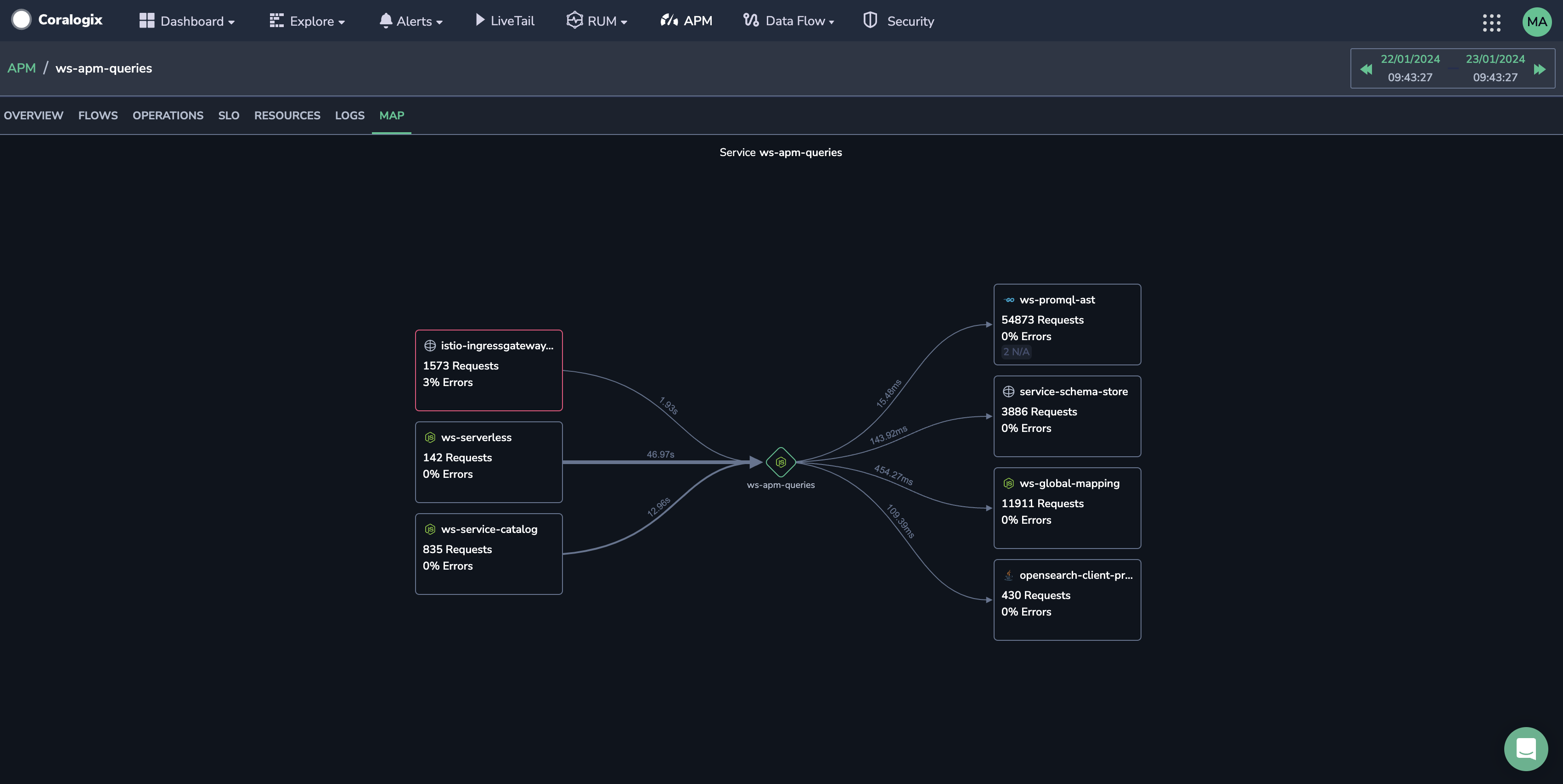
Task: Click the RUM cube icon
Action: [574, 20]
